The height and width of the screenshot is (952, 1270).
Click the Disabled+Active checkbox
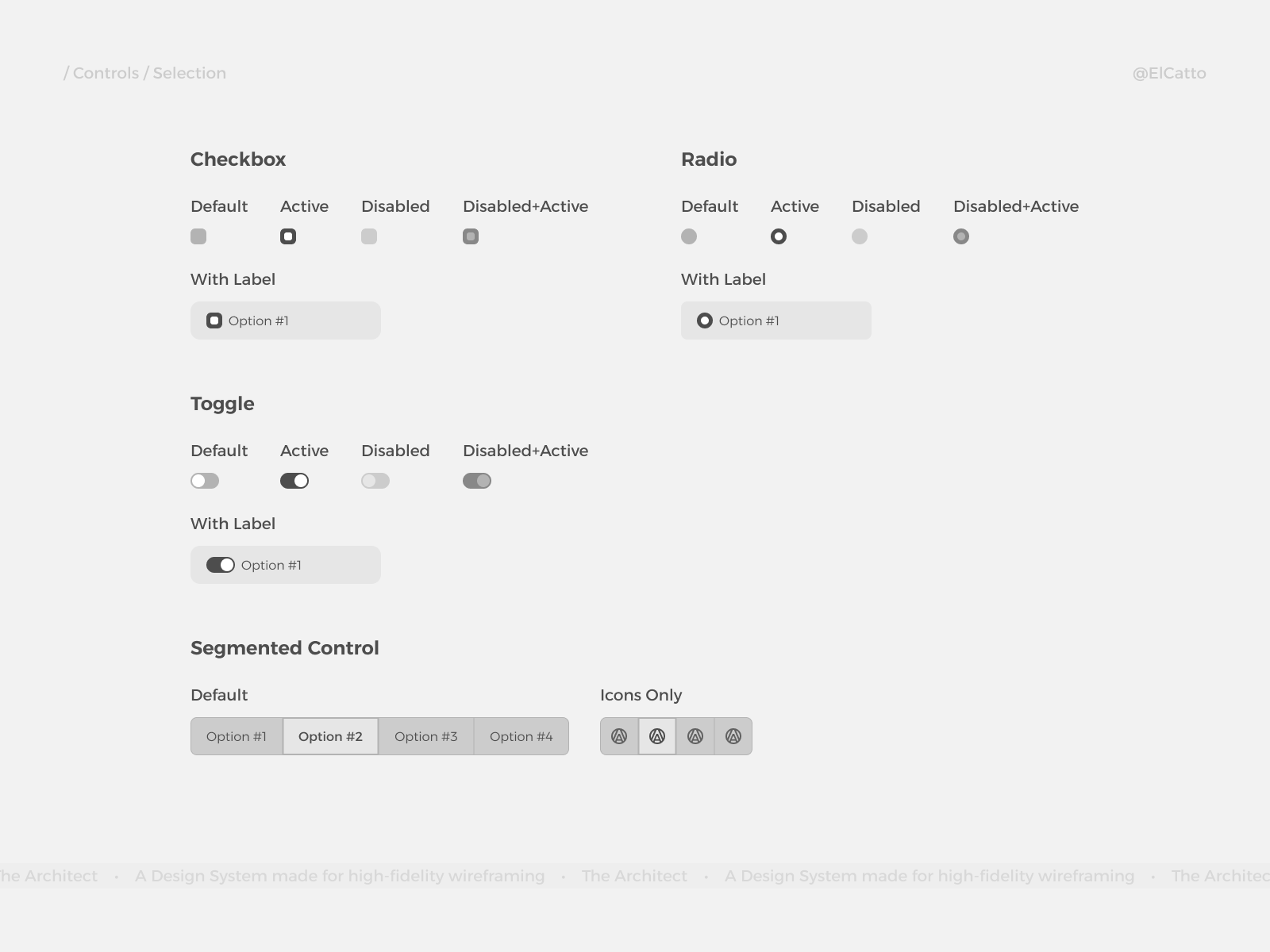click(x=471, y=236)
